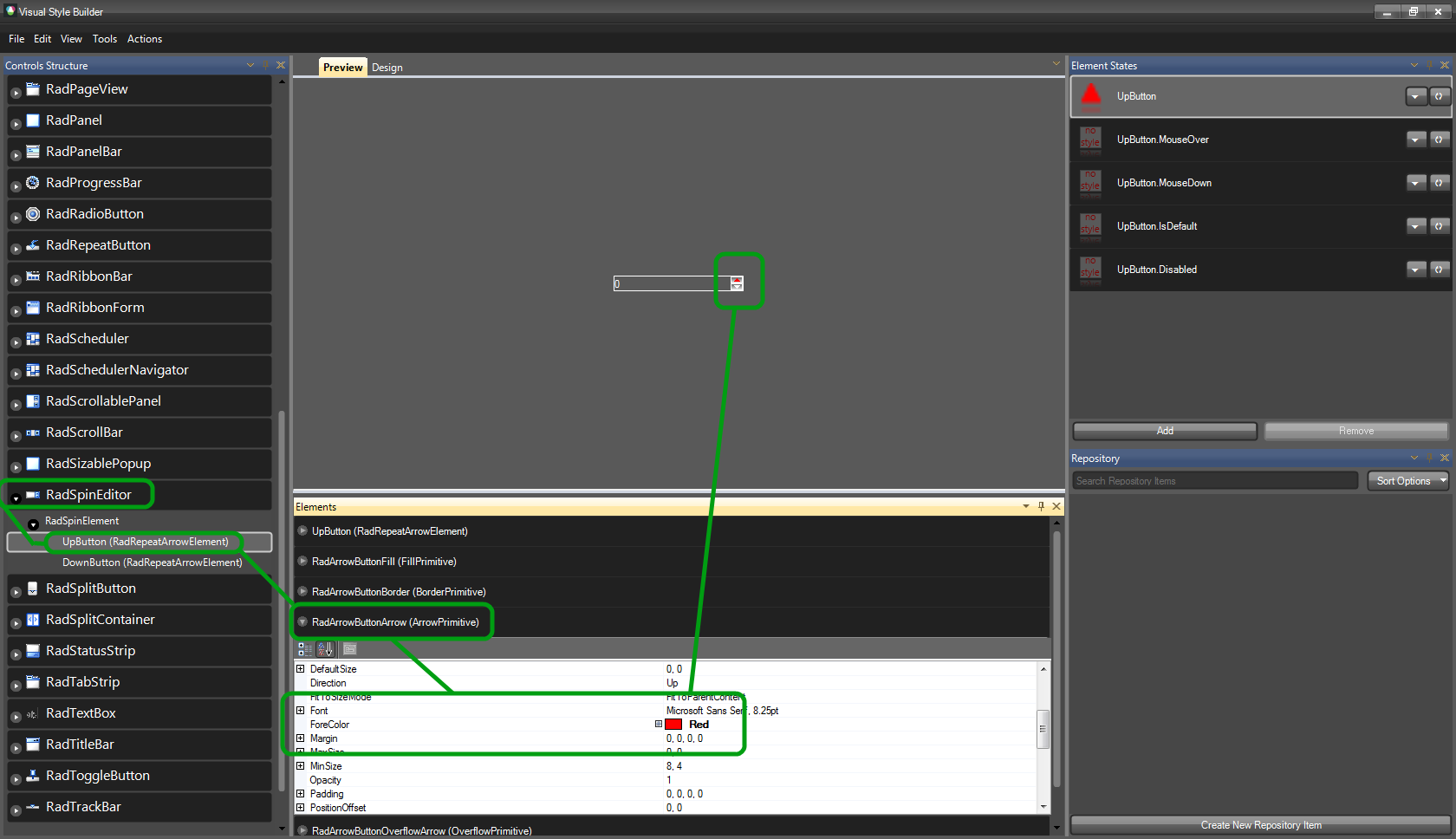Click the RadScrollBar control icon

click(33, 432)
